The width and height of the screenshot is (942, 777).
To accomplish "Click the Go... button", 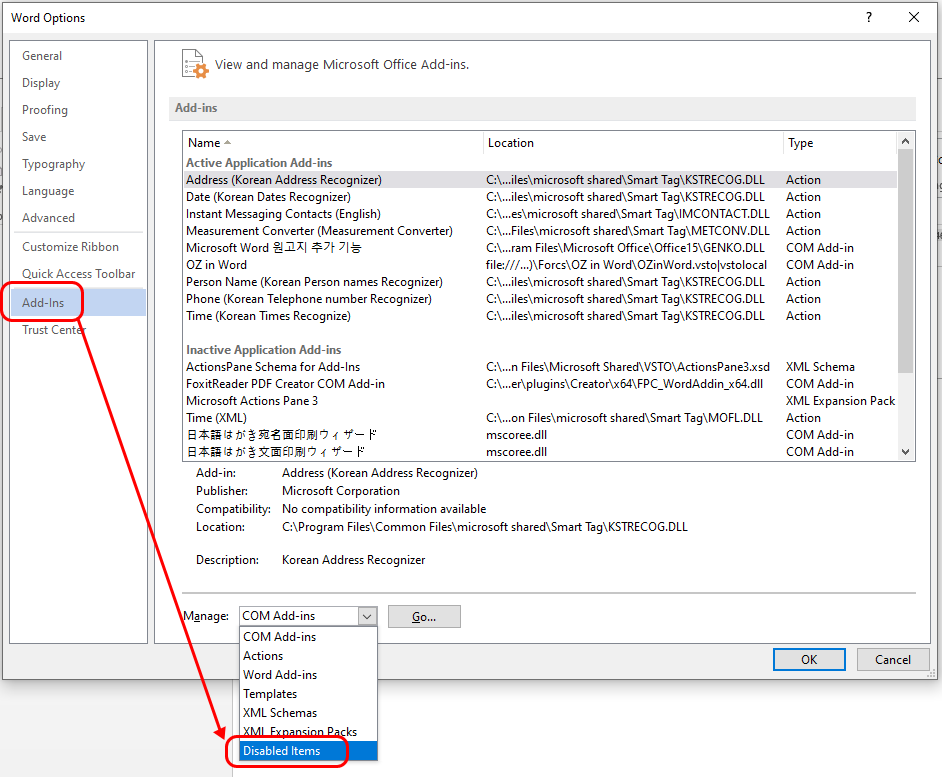I will coord(424,617).
